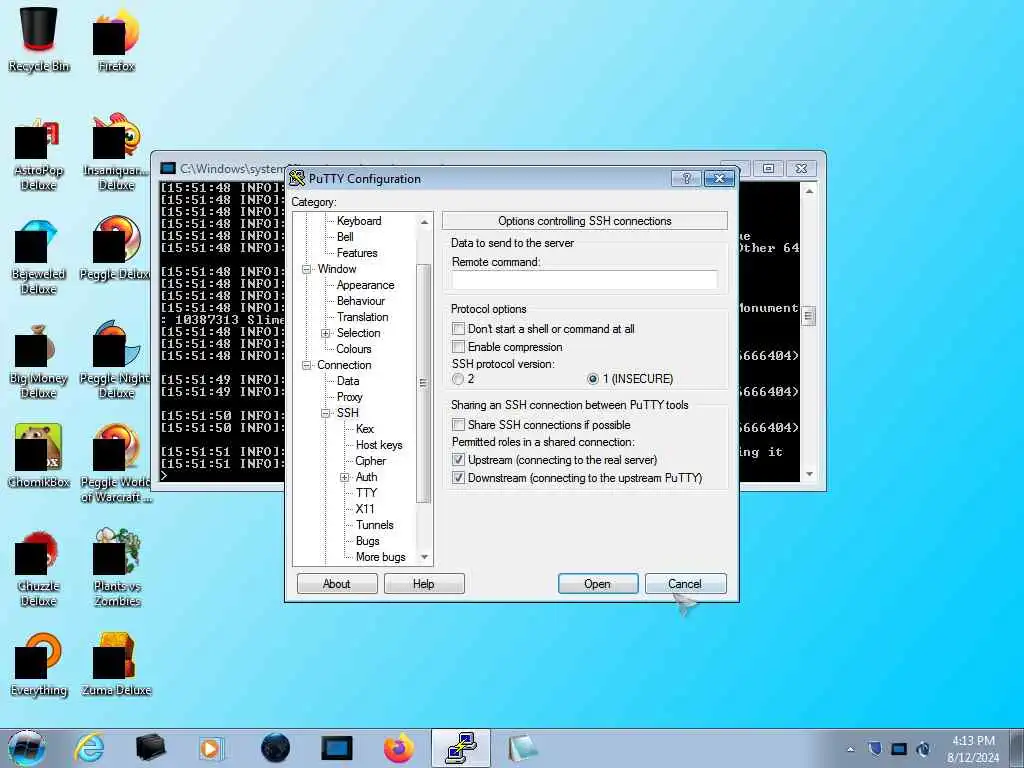Image resolution: width=1024 pixels, height=768 pixels.
Task: Click the About button
Action: pos(337,584)
